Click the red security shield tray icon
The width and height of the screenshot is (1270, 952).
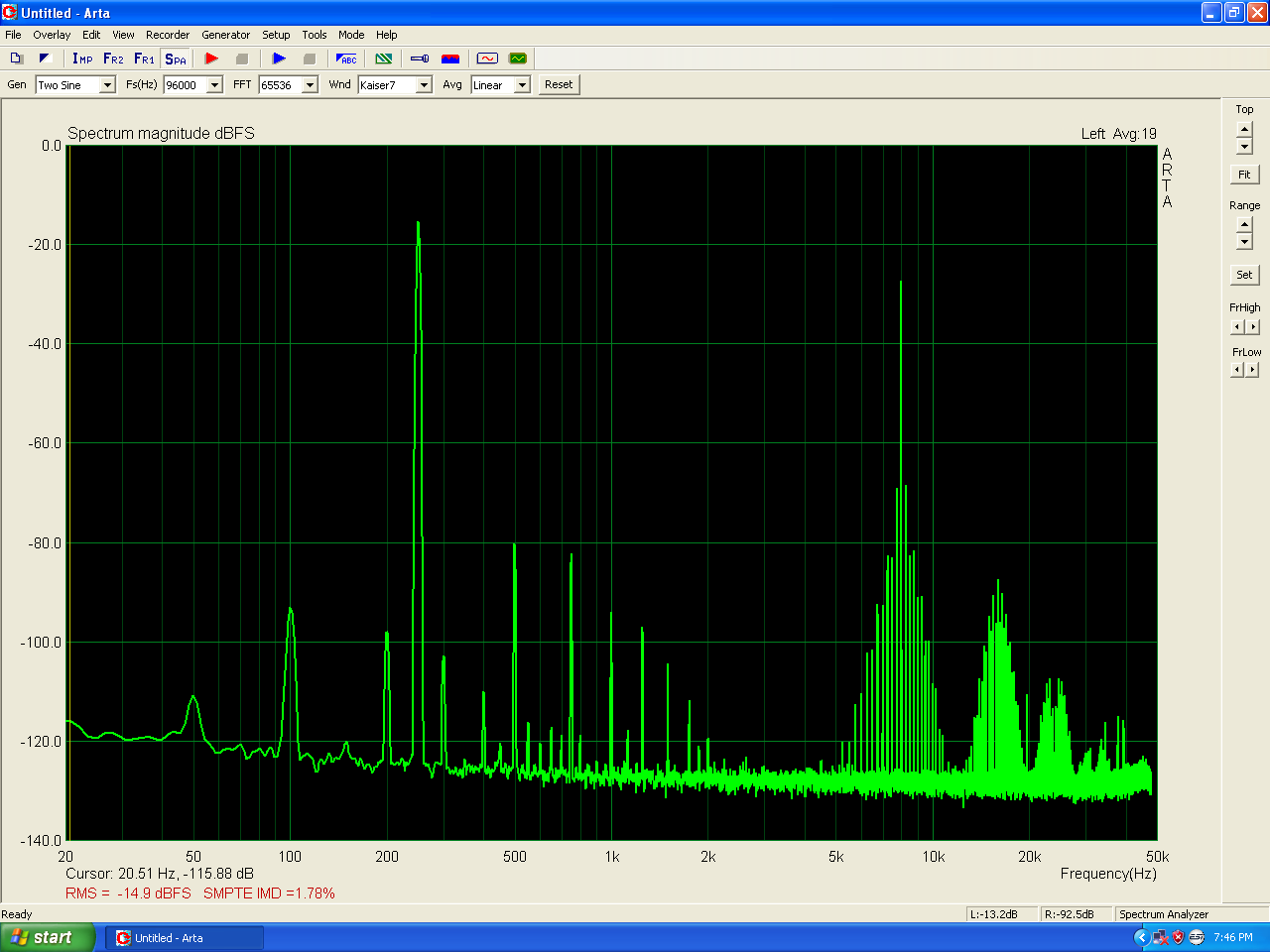[1178, 937]
